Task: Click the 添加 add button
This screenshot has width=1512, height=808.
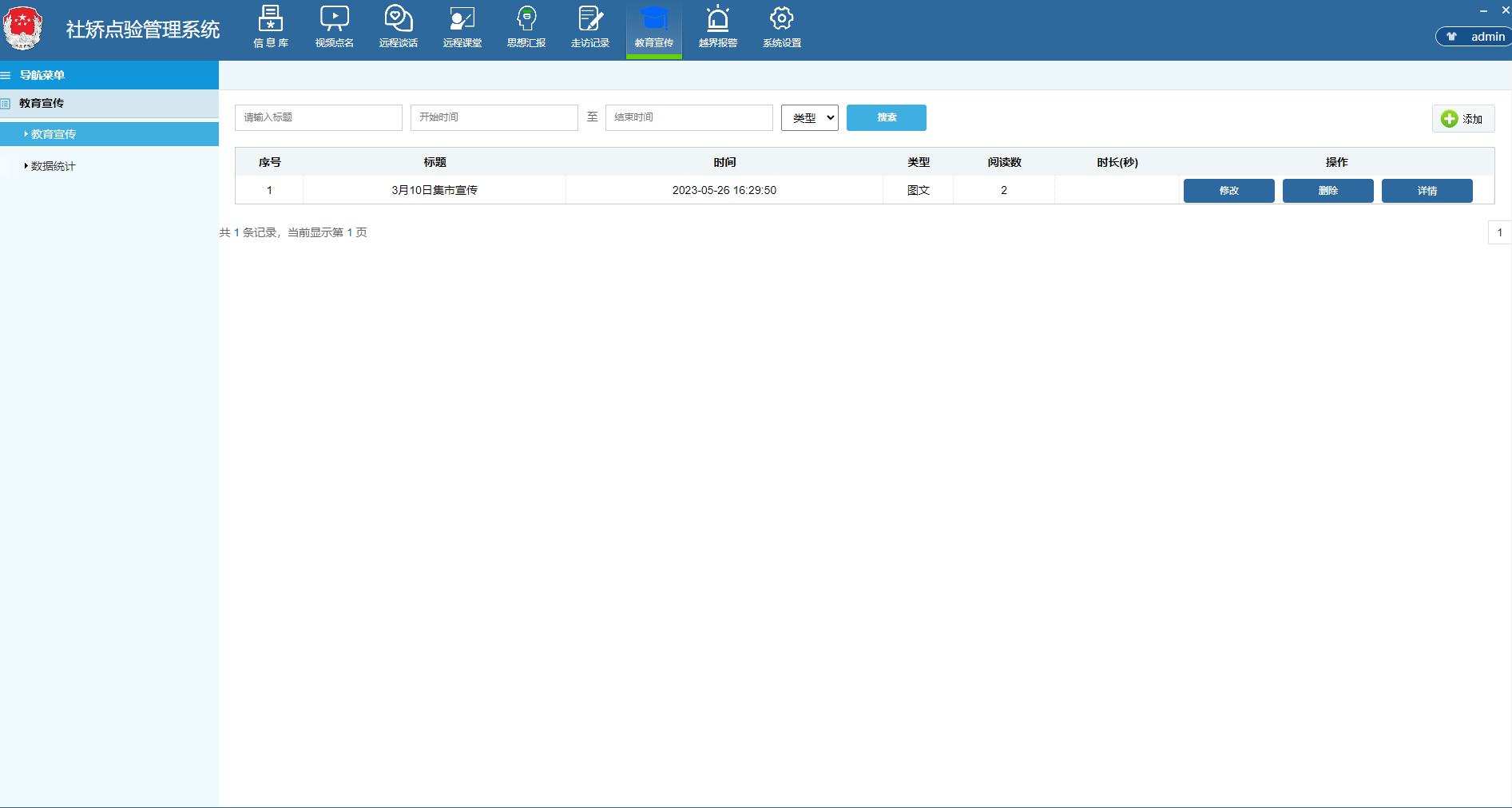Action: point(1462,119)
